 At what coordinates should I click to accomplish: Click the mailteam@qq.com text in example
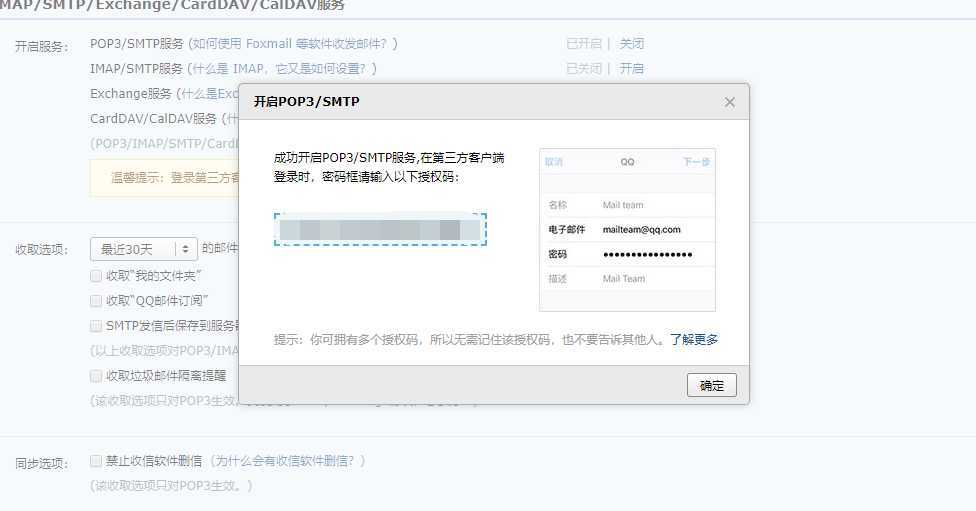(642, 230)
